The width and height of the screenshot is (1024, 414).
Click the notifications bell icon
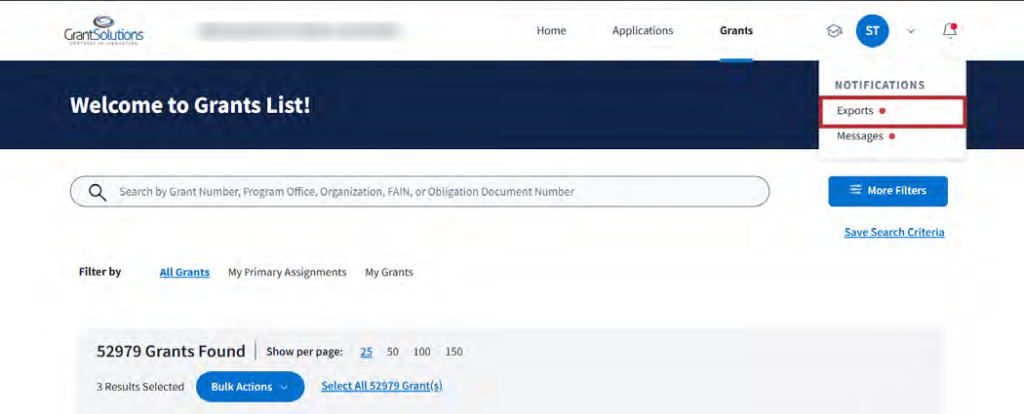pyautogui.click(x=949, y=31)
